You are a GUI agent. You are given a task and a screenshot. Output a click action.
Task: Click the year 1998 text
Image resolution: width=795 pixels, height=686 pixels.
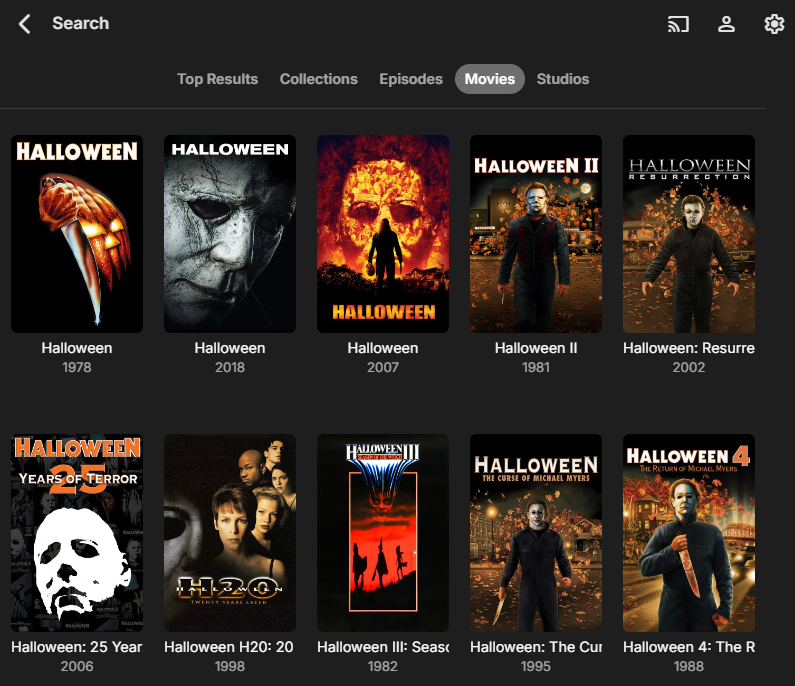[230, 666]
